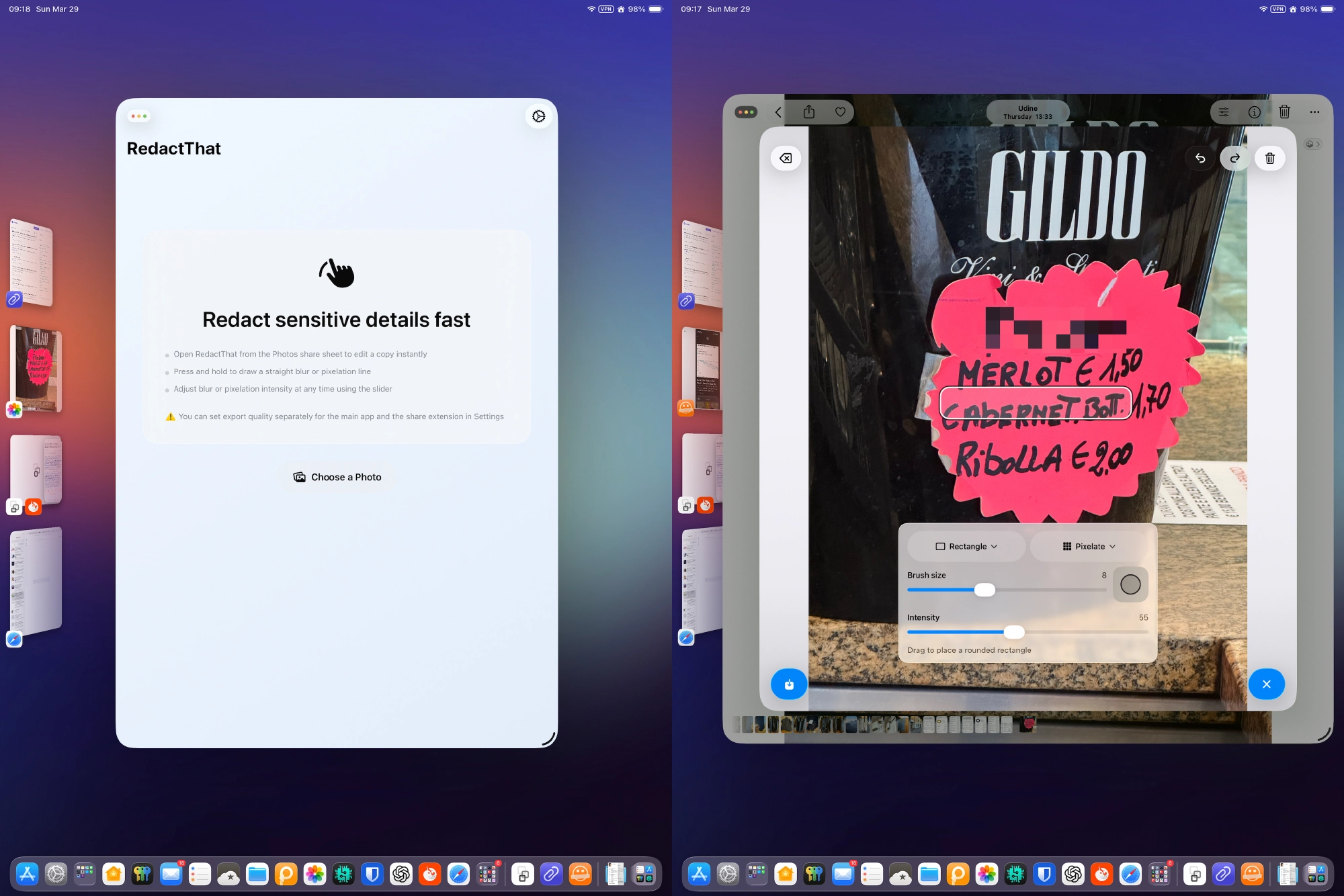The width and height of the screenshot is (1344, 896).
Task: Launch Safari from the right screen dock
Action: tap(1130, 874)
